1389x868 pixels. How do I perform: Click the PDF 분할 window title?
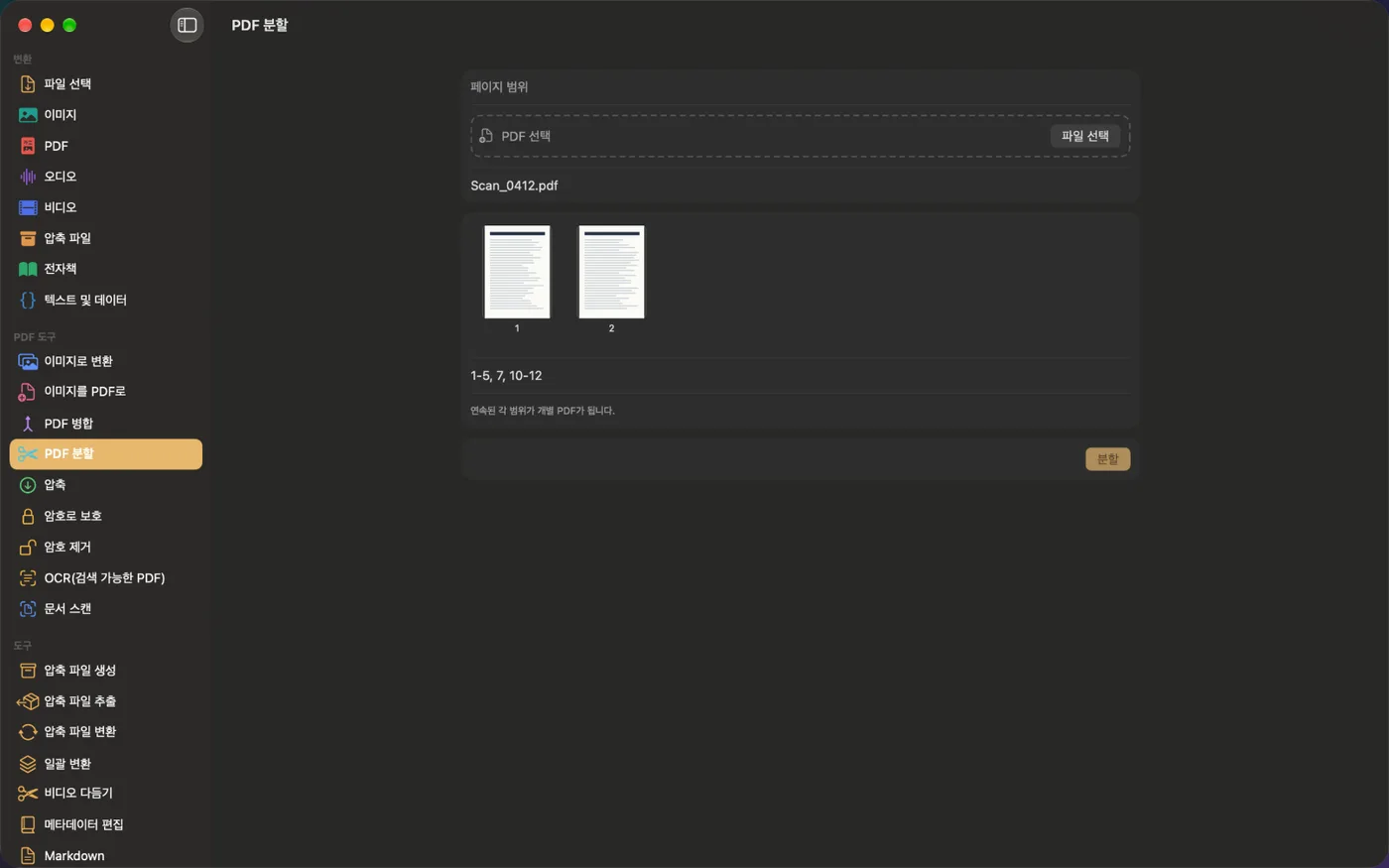pyautogui.click(x=260, y=25)
